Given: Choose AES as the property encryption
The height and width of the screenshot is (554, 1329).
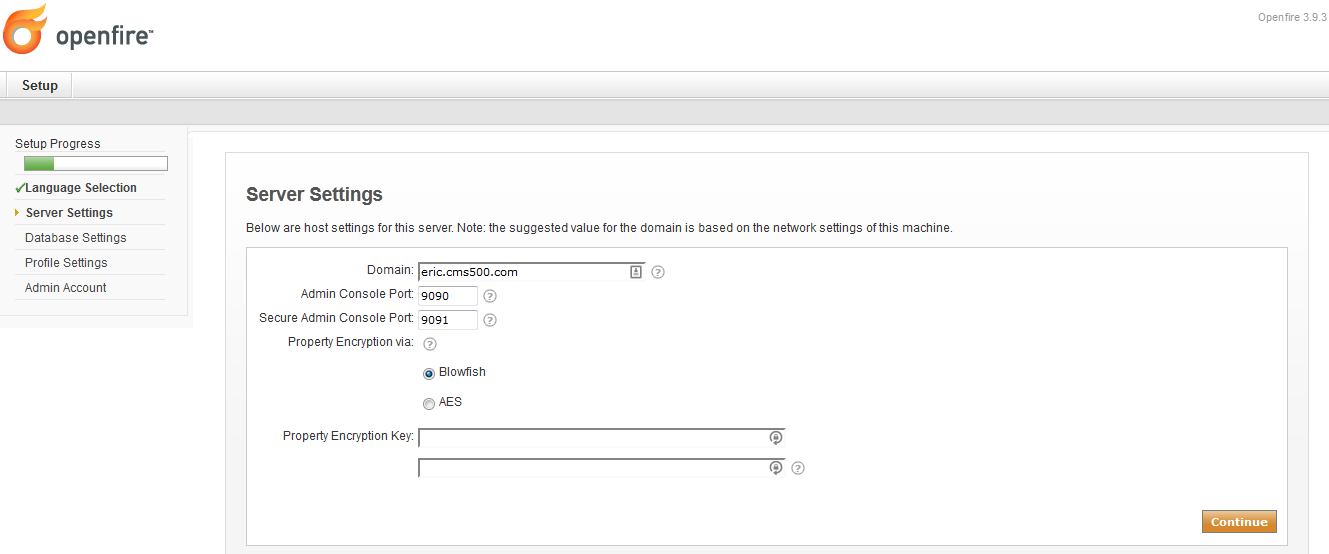Looking at the screenshot, I should coord(429,403).
